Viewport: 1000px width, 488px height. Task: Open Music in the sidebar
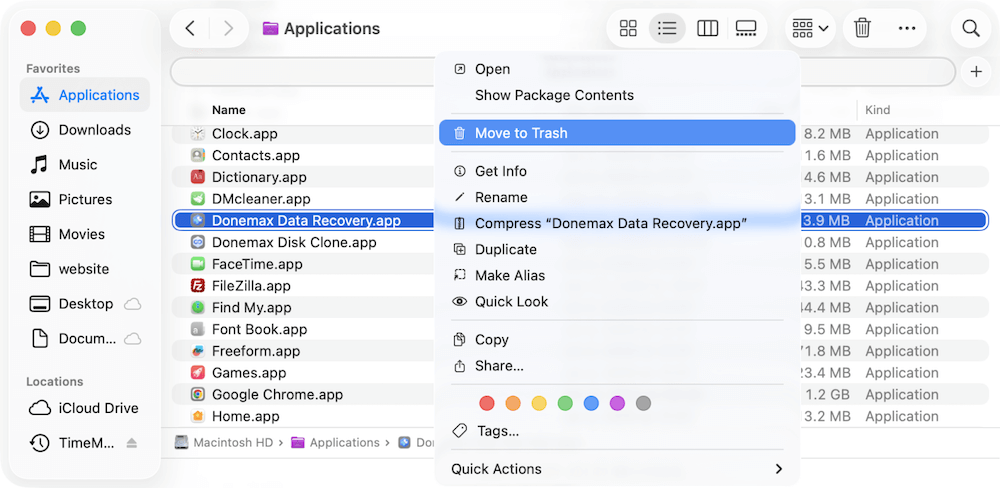[x=85, y=165]
